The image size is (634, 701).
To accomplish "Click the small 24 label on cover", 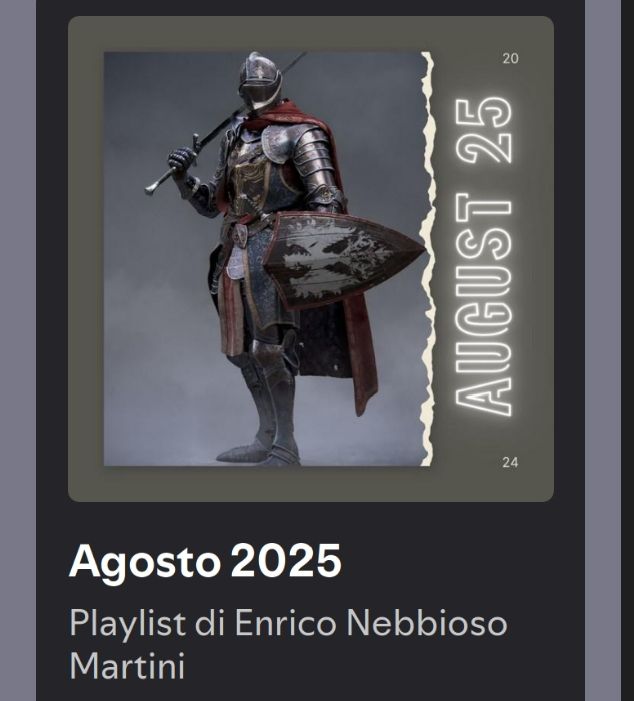I will [x=510, y=462].
